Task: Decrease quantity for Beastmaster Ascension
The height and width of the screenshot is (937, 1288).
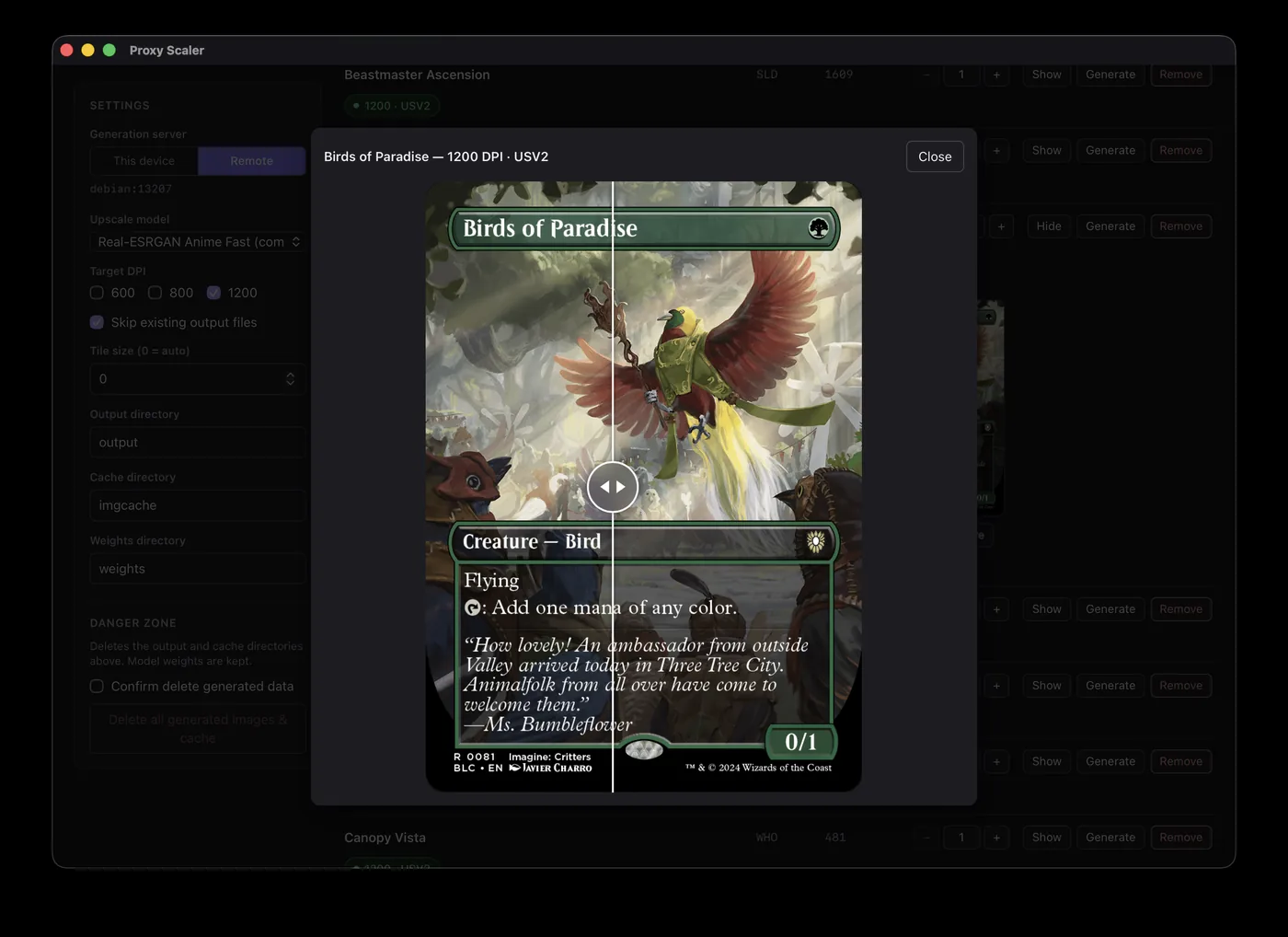Action: tap(926, 75)
